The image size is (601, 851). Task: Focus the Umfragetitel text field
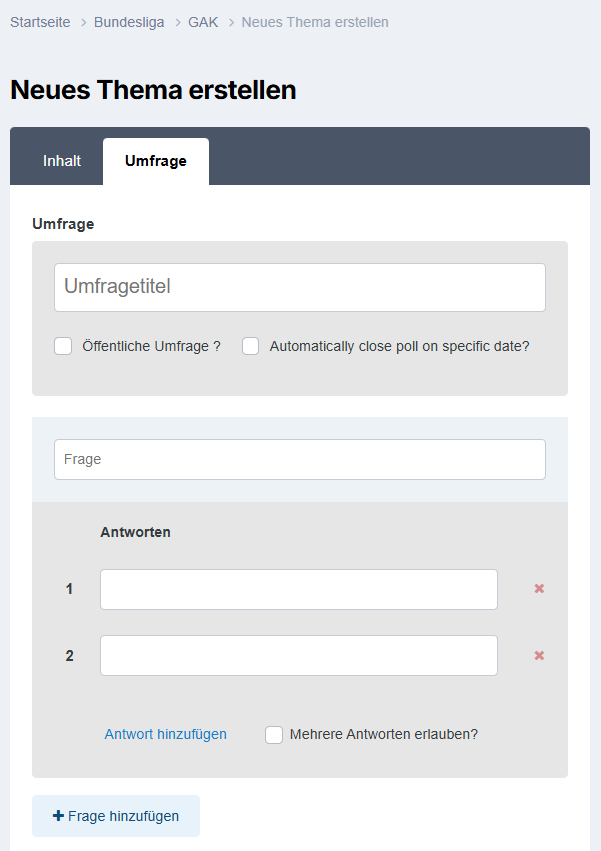[300, 288]
